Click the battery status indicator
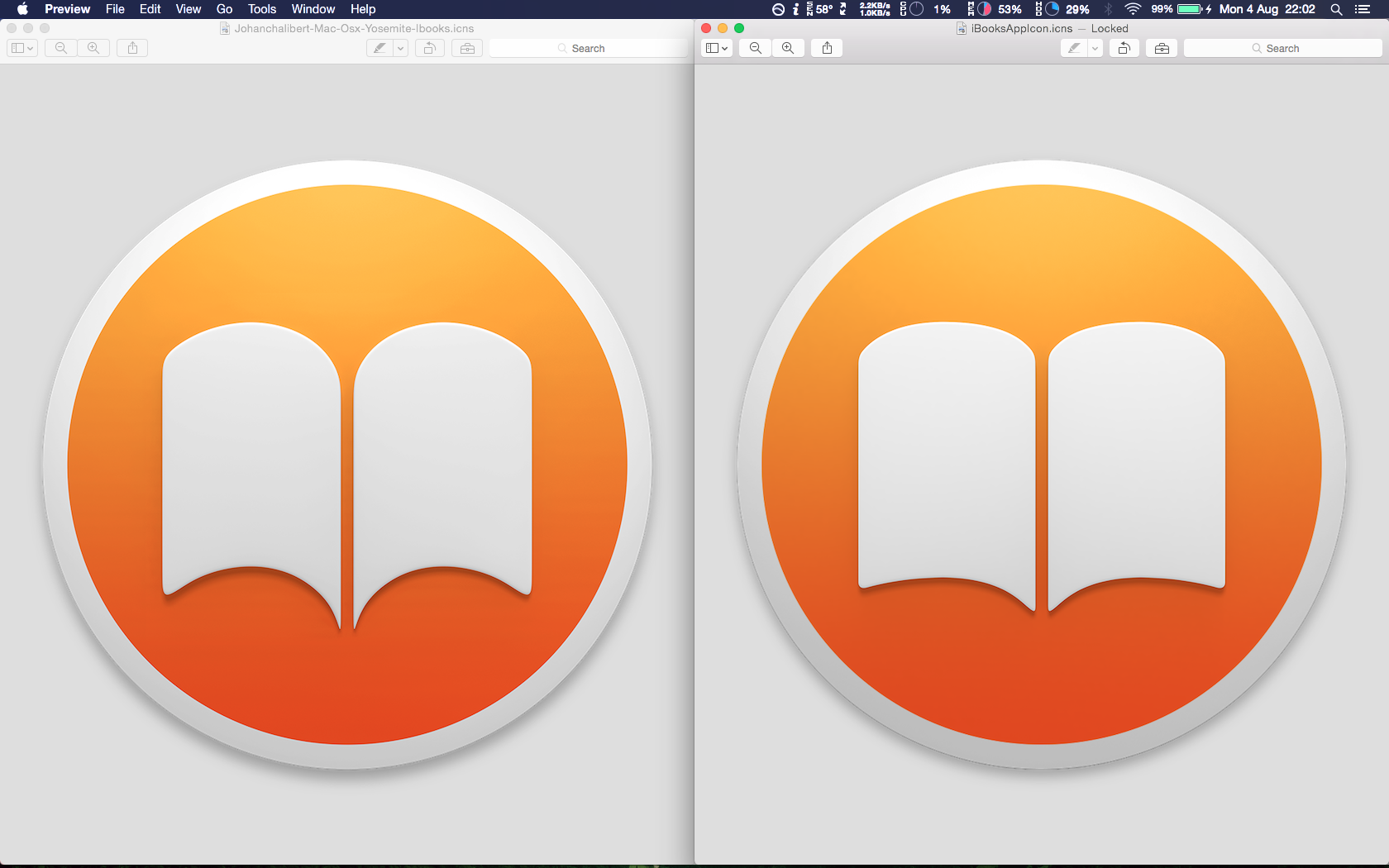Screen dimensions: 1389x868 (1181, 9)
